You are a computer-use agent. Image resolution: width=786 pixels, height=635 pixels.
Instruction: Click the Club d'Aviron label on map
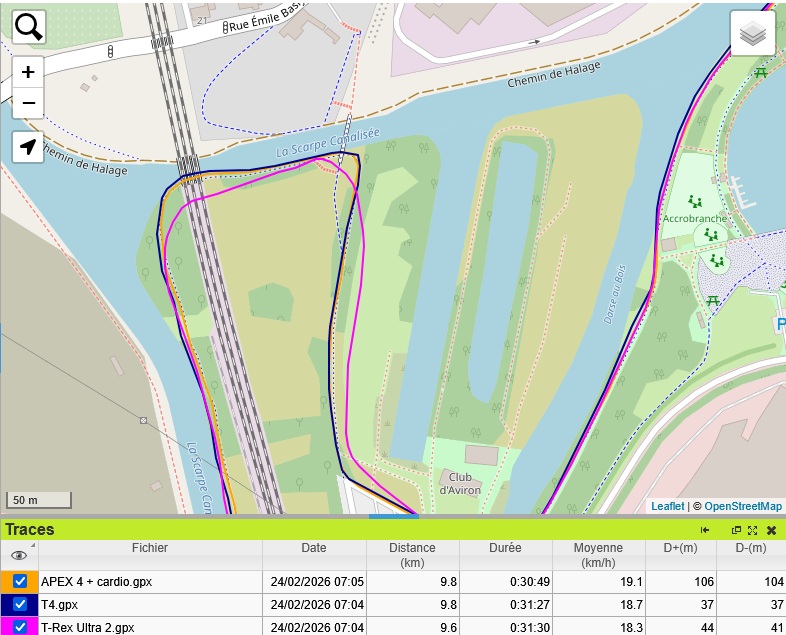[x=460, y=484]
